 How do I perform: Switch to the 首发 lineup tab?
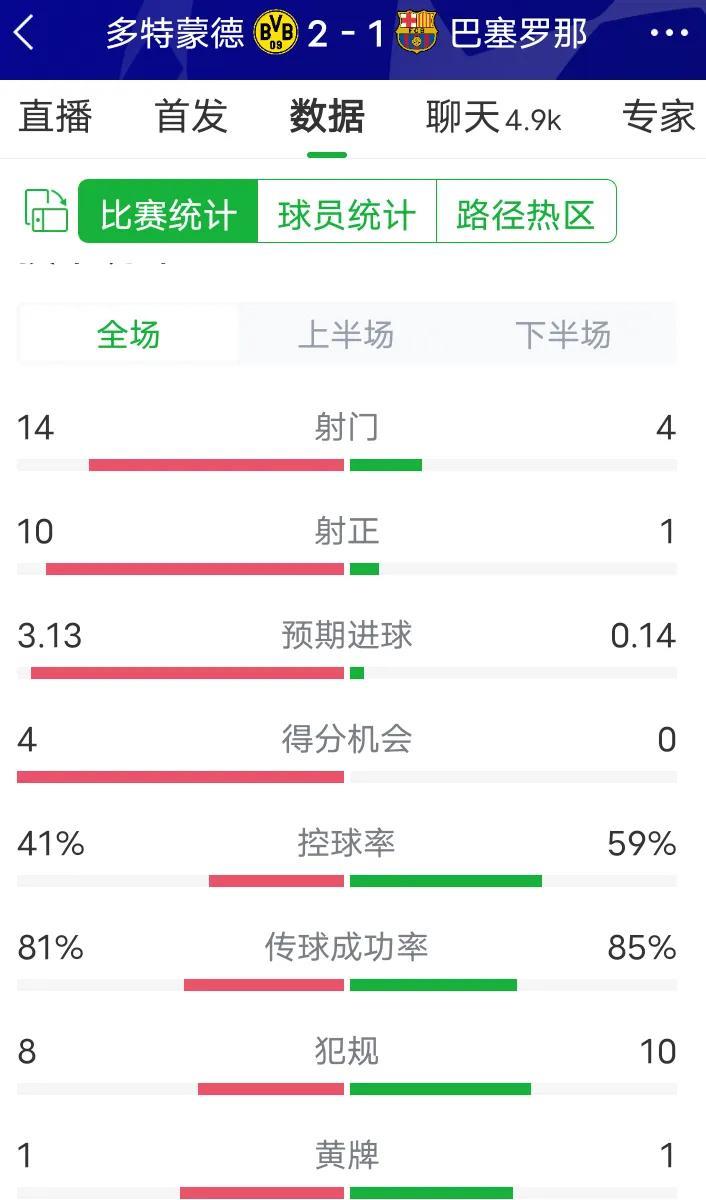pos(192,117)
